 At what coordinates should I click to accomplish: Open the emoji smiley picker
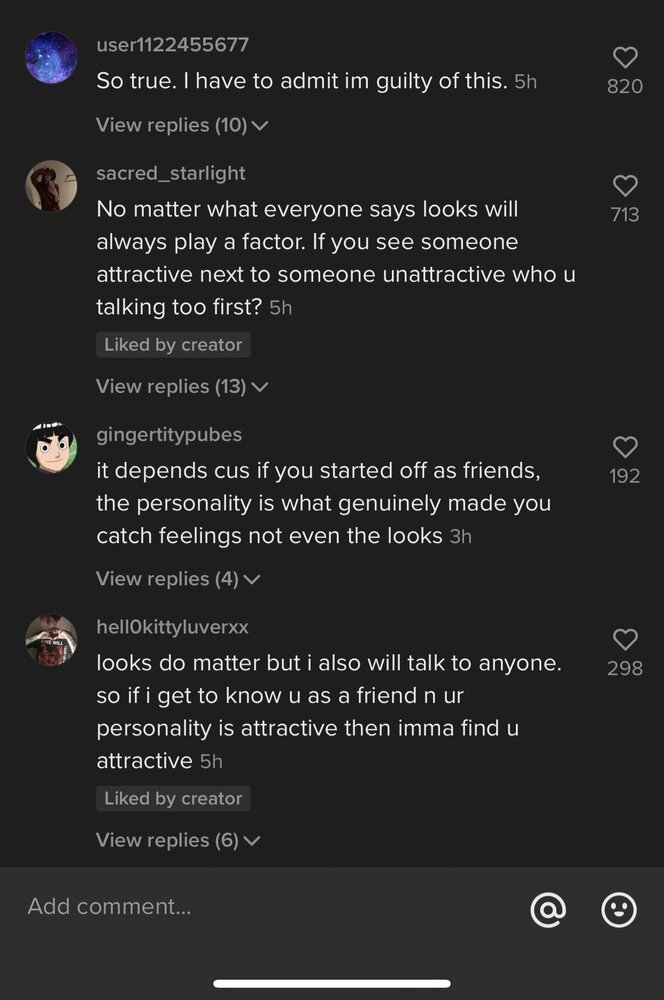(619, 909)
